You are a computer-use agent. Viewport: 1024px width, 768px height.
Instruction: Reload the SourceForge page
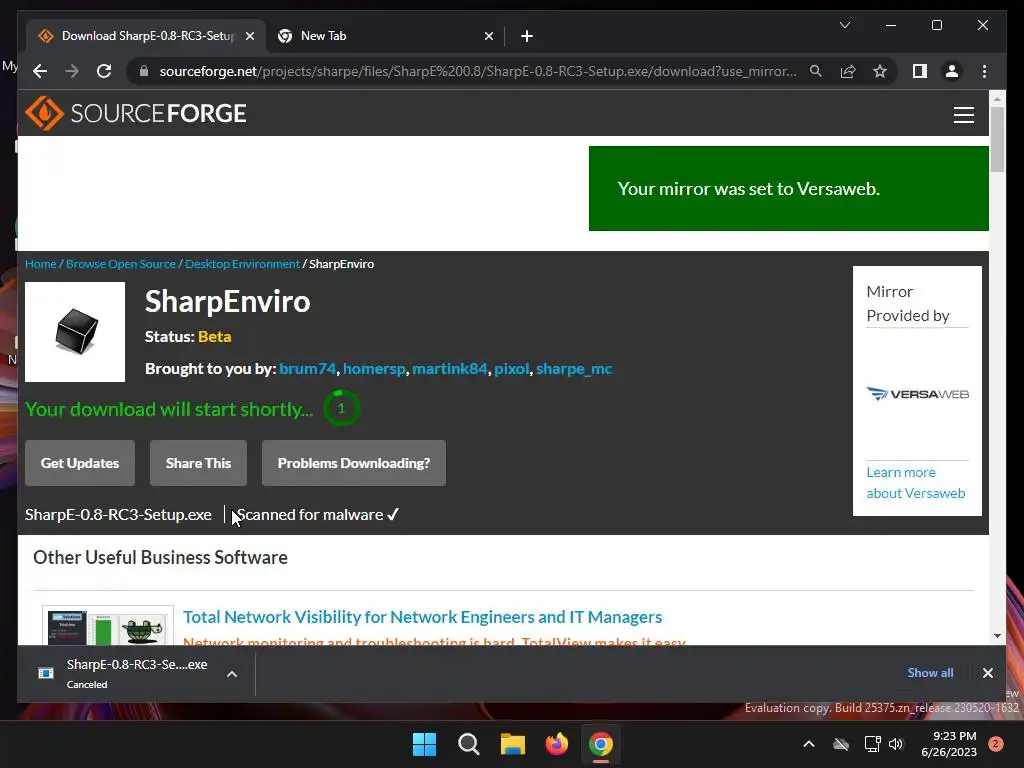(104, 71)
